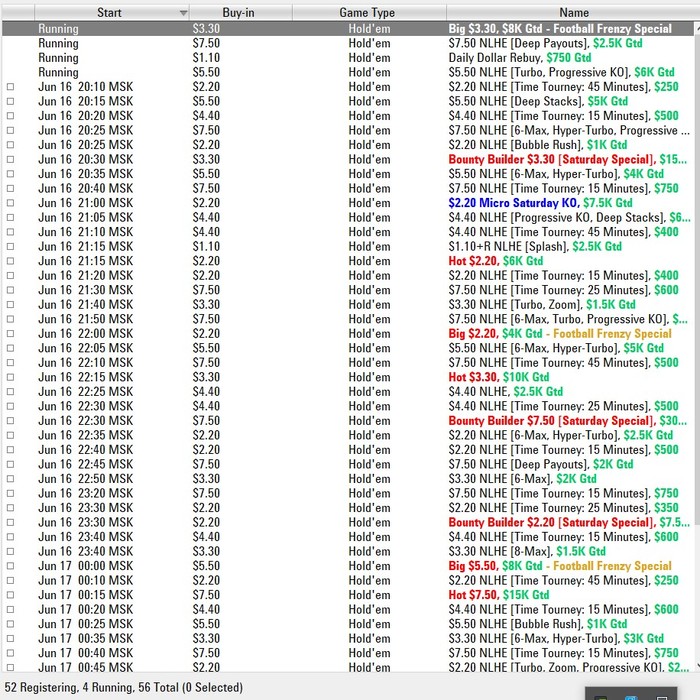Select $3.30 NLHE 8-Max $1.5K Gtd
The width and height of the screenshot is (700, 700).
point(348,551)
